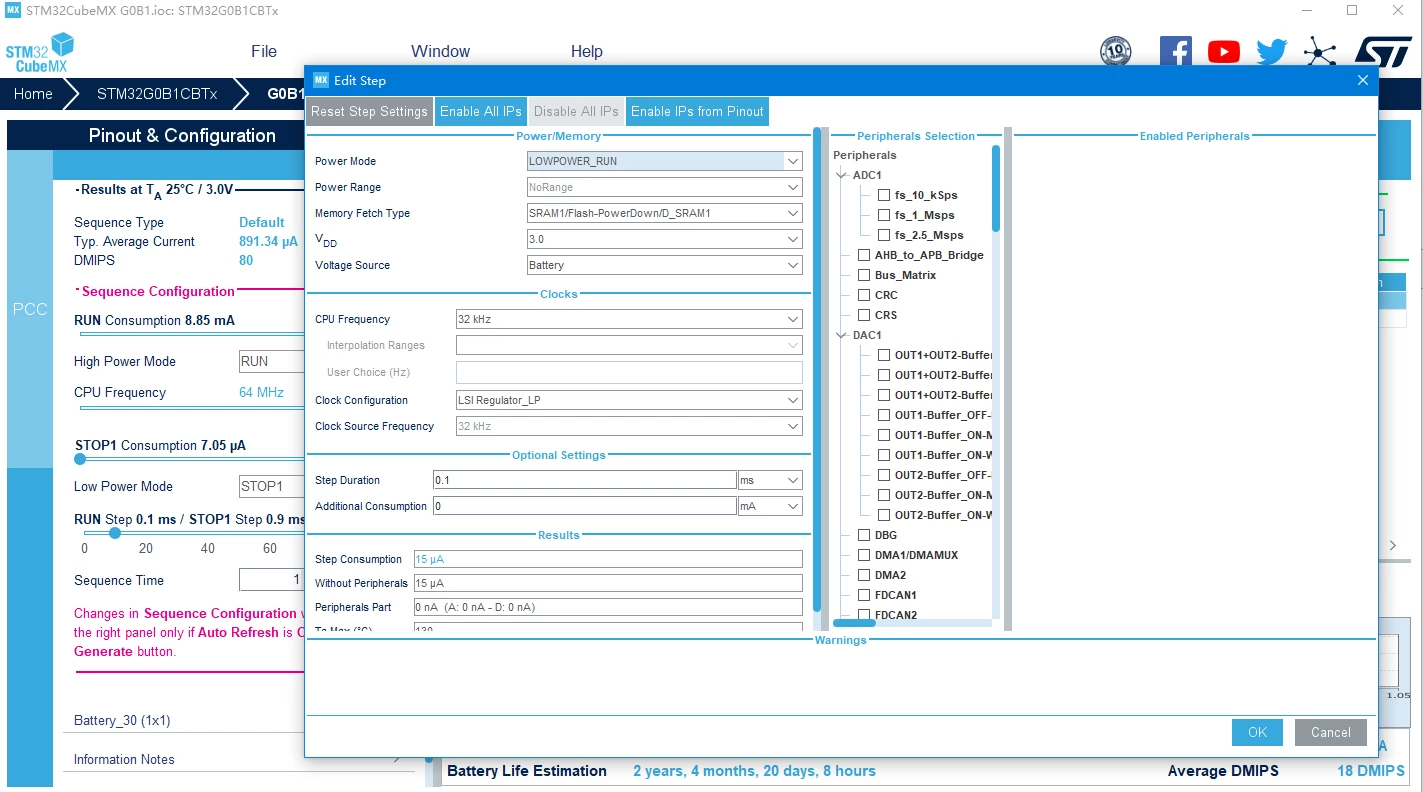
Task: Click the ST logo icon
Action: click(1383, 52)
